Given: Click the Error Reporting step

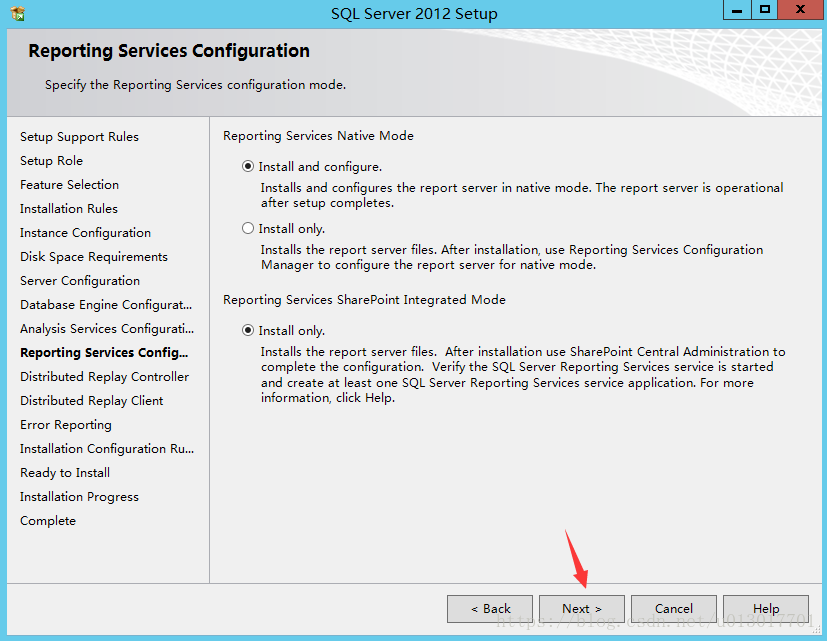Looking at the screenshot, I should point(66,425).
